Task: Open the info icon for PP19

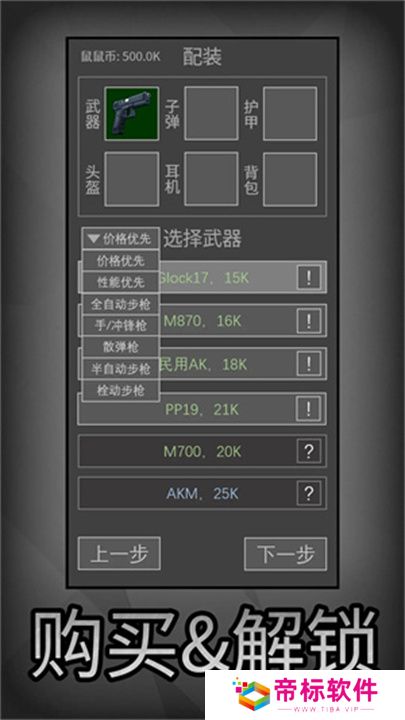Action: 309,408
